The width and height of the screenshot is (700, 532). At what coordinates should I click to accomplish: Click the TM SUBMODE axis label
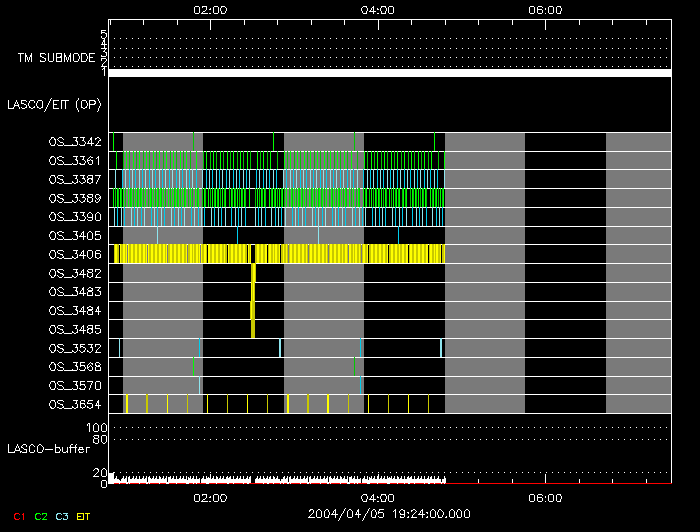coord(56,58)
